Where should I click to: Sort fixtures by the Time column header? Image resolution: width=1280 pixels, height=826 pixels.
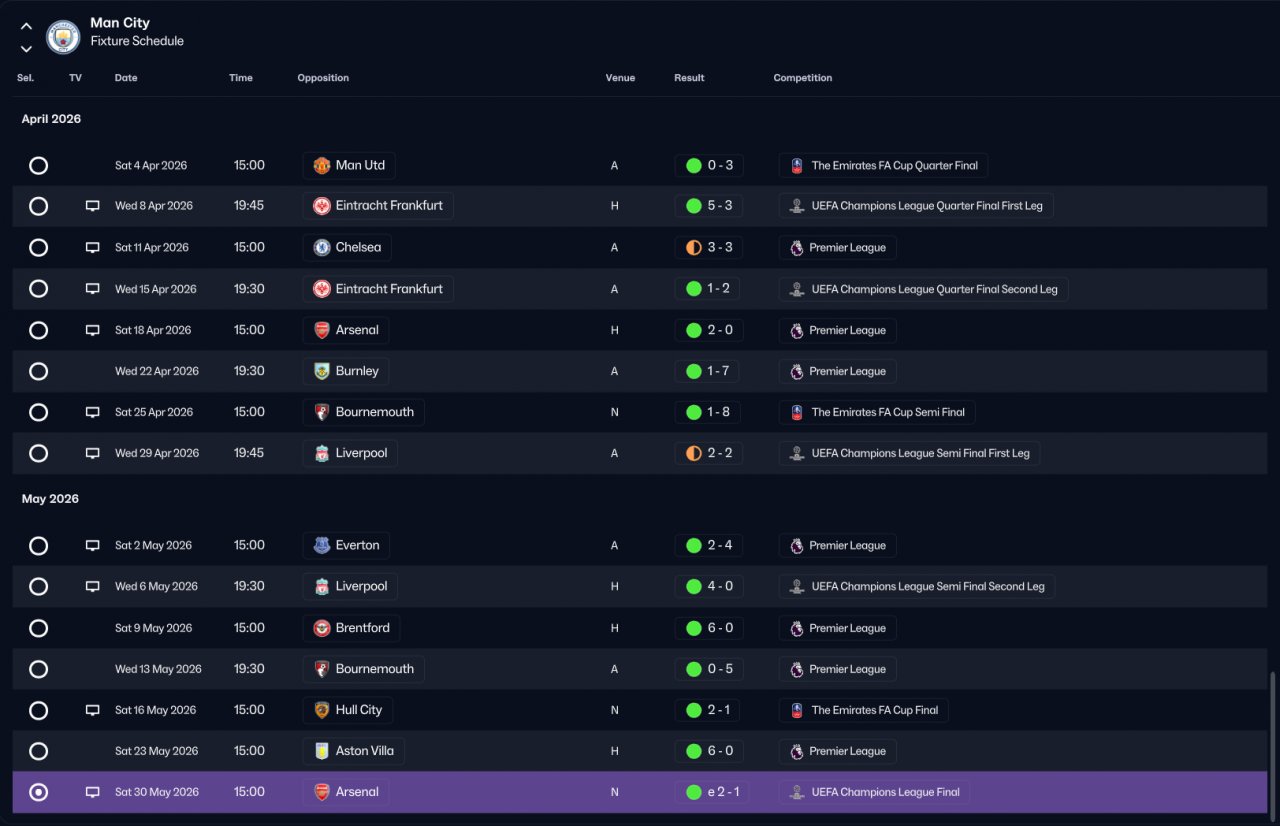(241, 78)
